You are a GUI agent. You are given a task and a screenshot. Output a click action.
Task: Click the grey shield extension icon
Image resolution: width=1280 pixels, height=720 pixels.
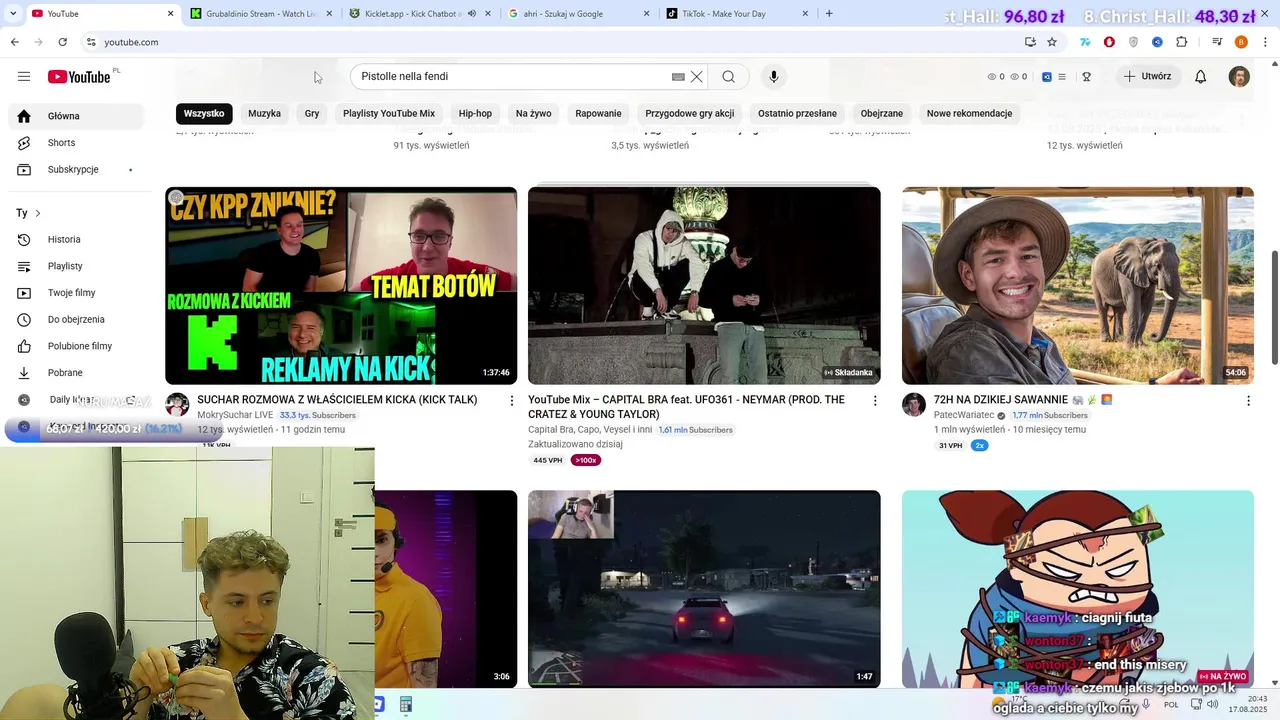coord(1133,42)
